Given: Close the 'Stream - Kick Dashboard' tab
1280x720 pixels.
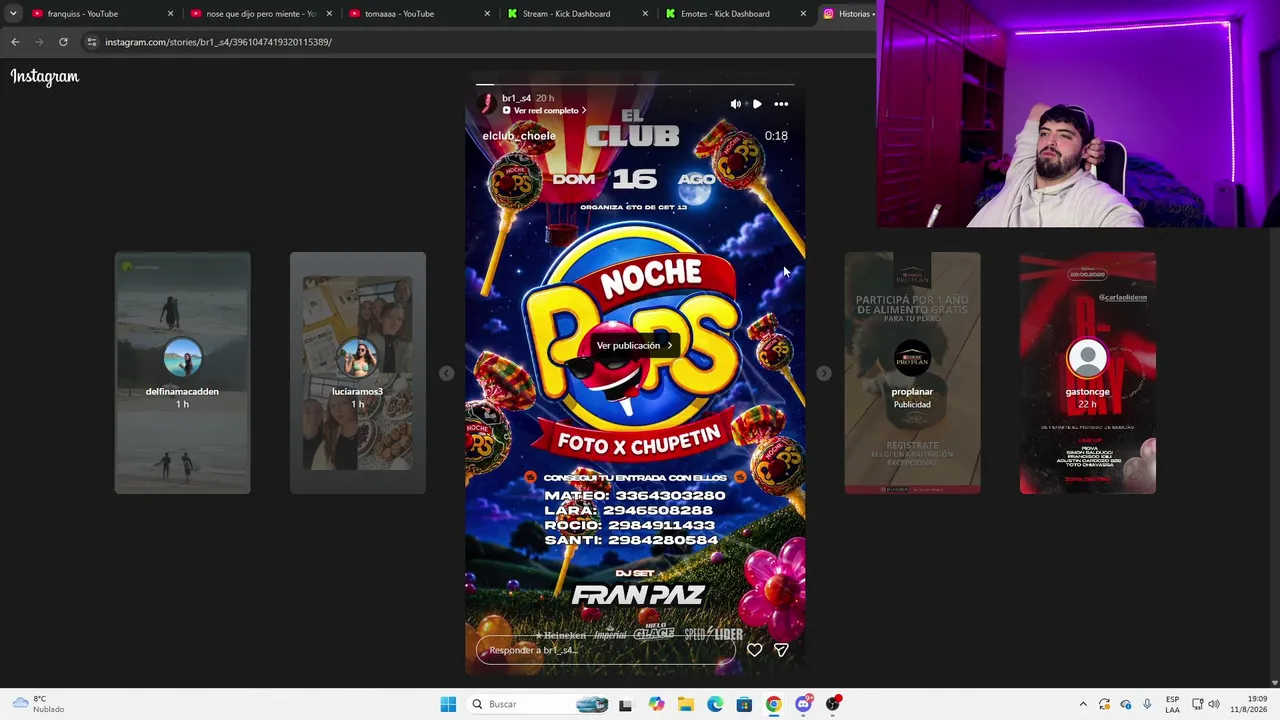Looking at the screenshot, I should tap(645, 14).
